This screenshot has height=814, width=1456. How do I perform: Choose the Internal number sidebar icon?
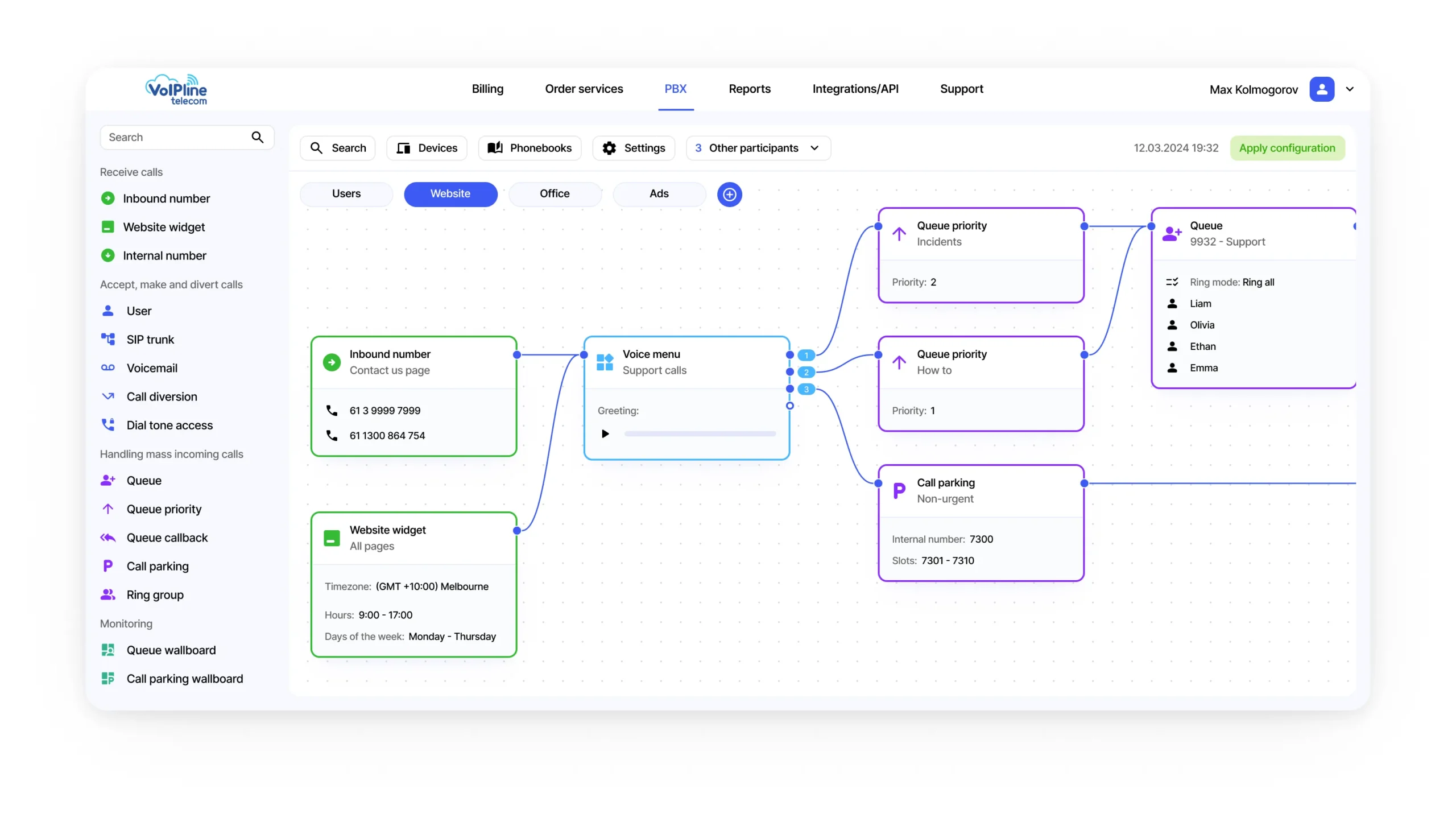point(107,255)
